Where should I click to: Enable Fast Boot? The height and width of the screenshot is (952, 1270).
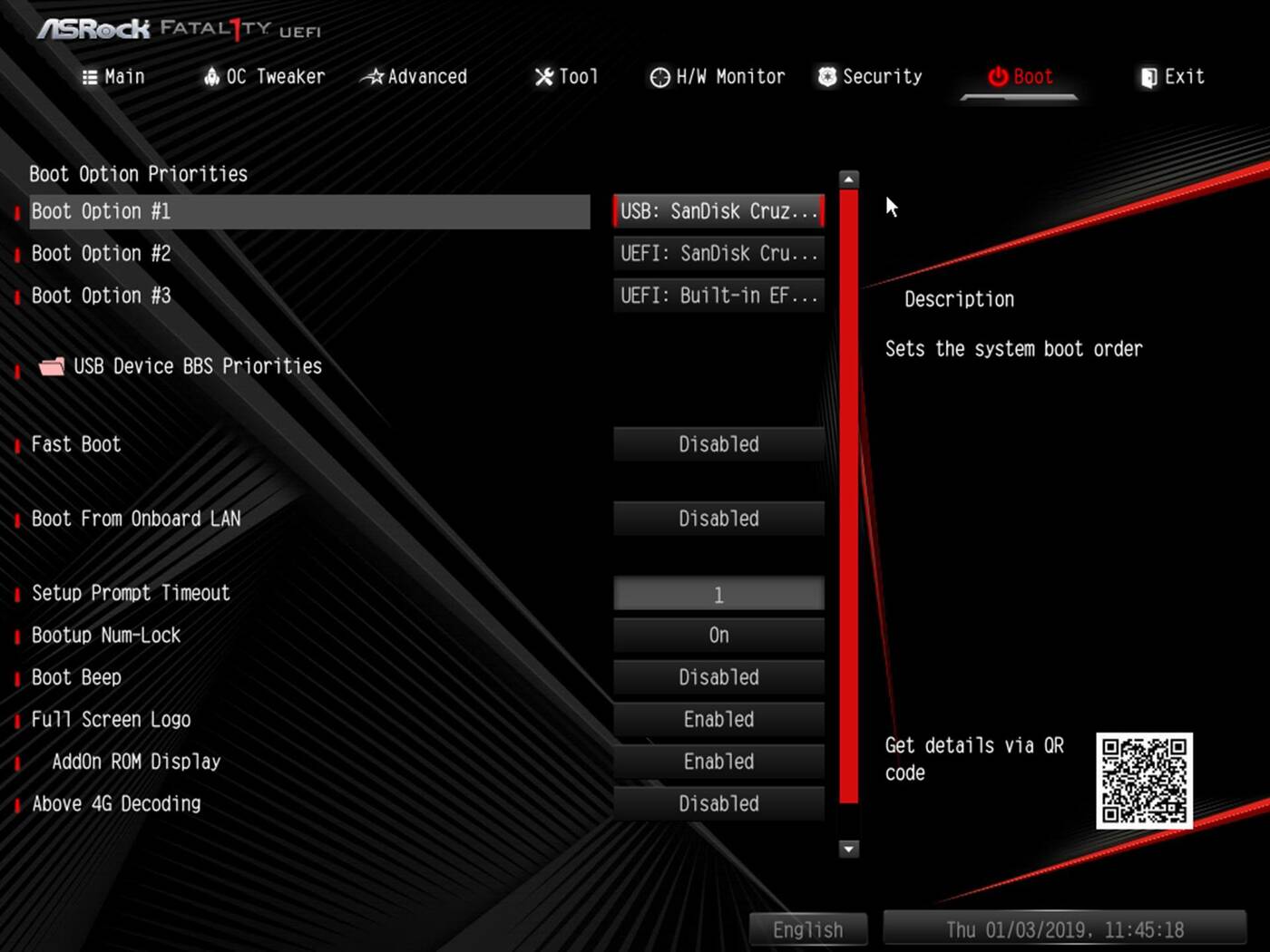pyautogui.click(x=718, y=444)
